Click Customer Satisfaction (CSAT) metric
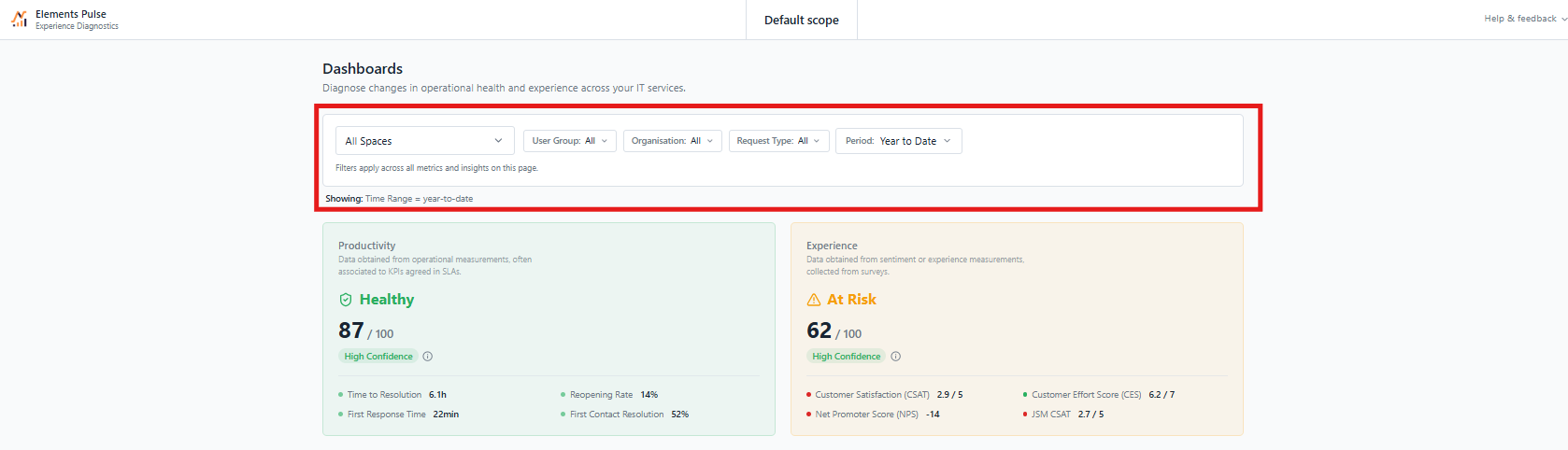The image size is (1568, 450). 884,395
